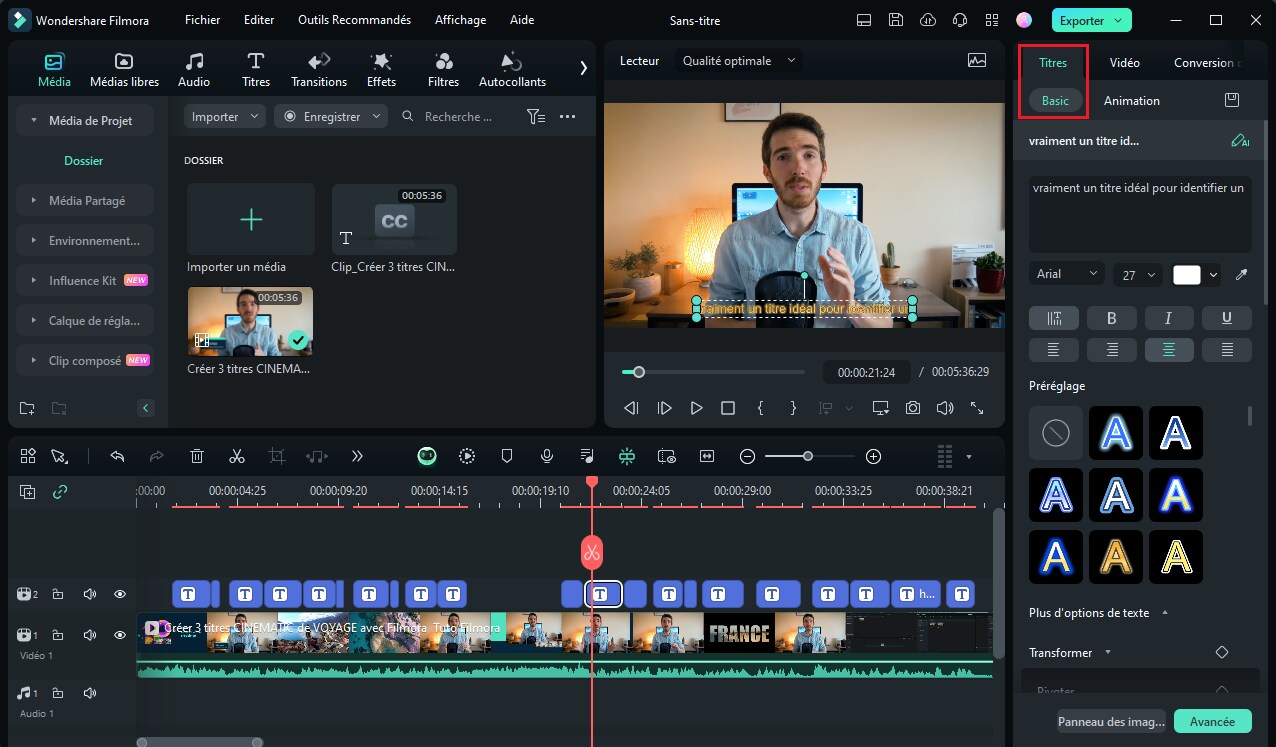Image resolution: width=1276 pixels, height=747 pixels.
Task: Expand the Média Partagé section
Action: point(86,201)
